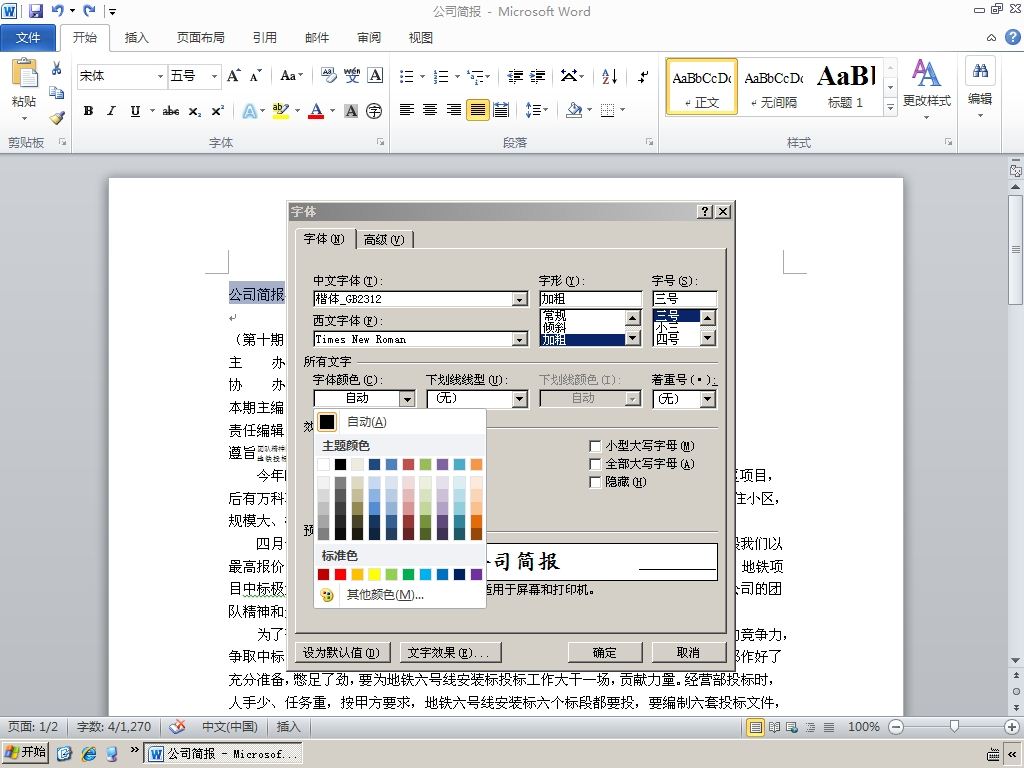Open the Chinese font dropdown
Screen dimensions: 1024x768
click(520, 299)
